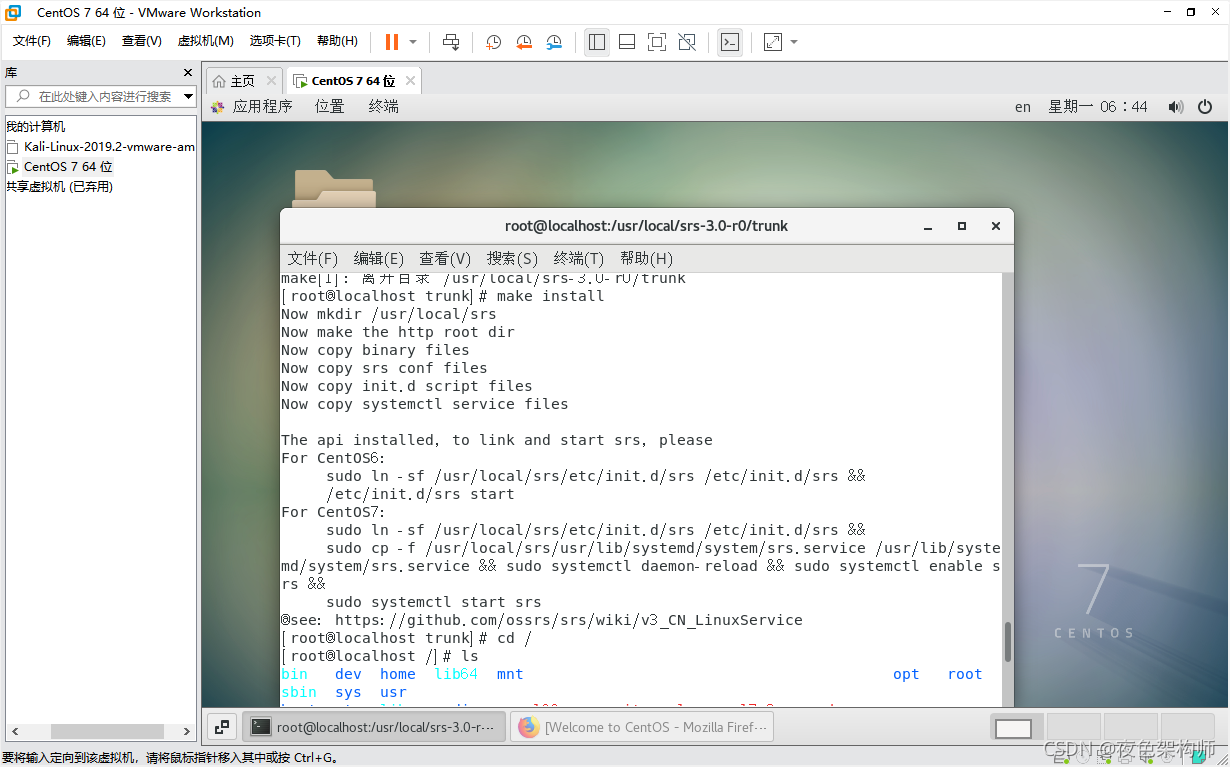Open VMware 编辑(E) menu
Image resolution: width=1230 pixels, height=767 pixels.
[x=86, y=41]
